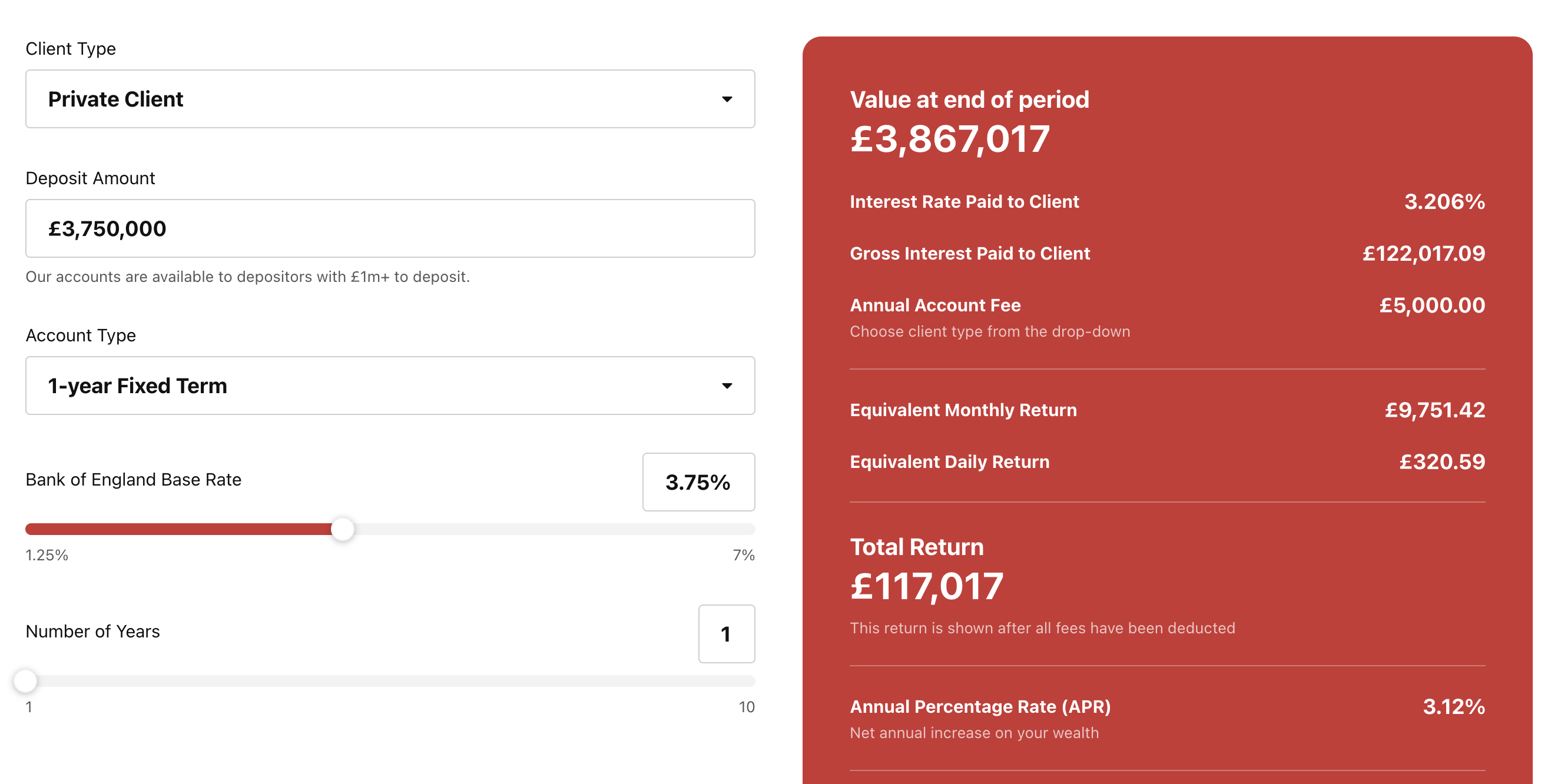The height and width of the screenshot is (784, 1551).
Task: Select the Private Client option text
Action: [x=115, y=99]
